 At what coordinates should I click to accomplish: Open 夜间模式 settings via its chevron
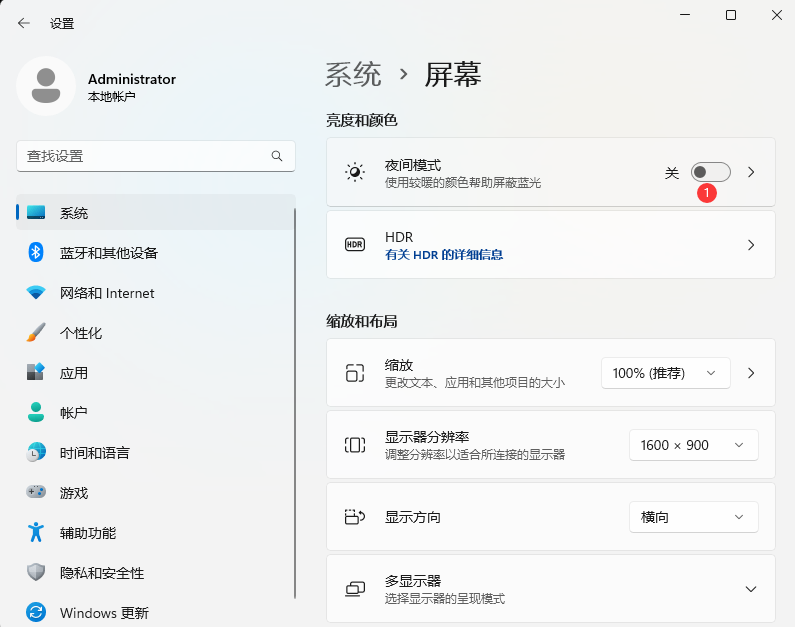click(x=751, y=172)
